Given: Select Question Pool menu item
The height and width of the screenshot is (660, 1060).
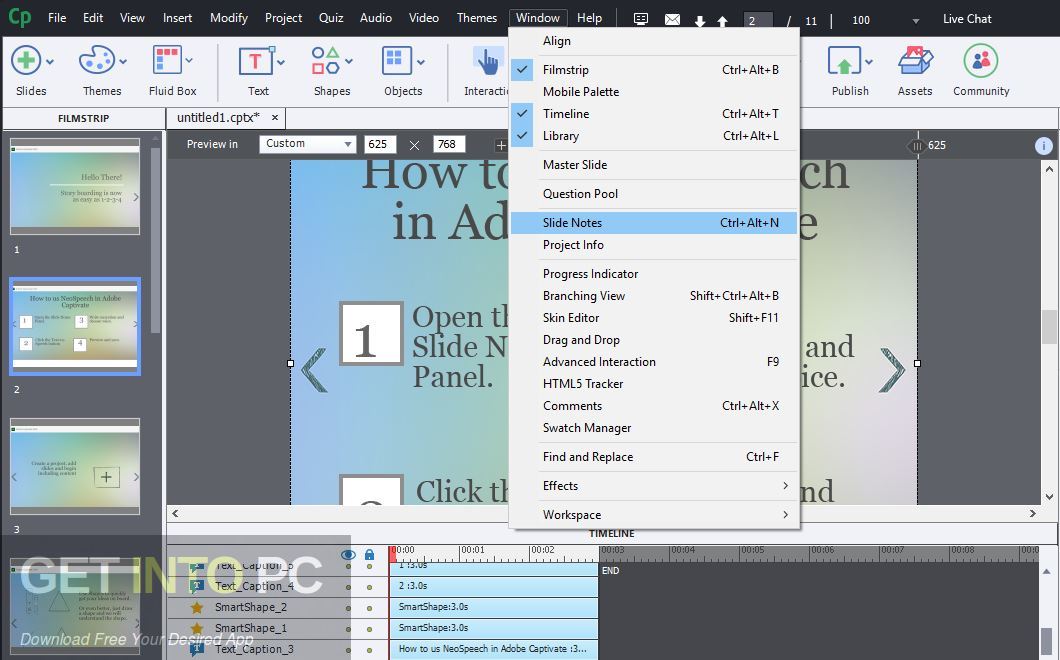Looking at the screenshot, I should tap(654, 194).
